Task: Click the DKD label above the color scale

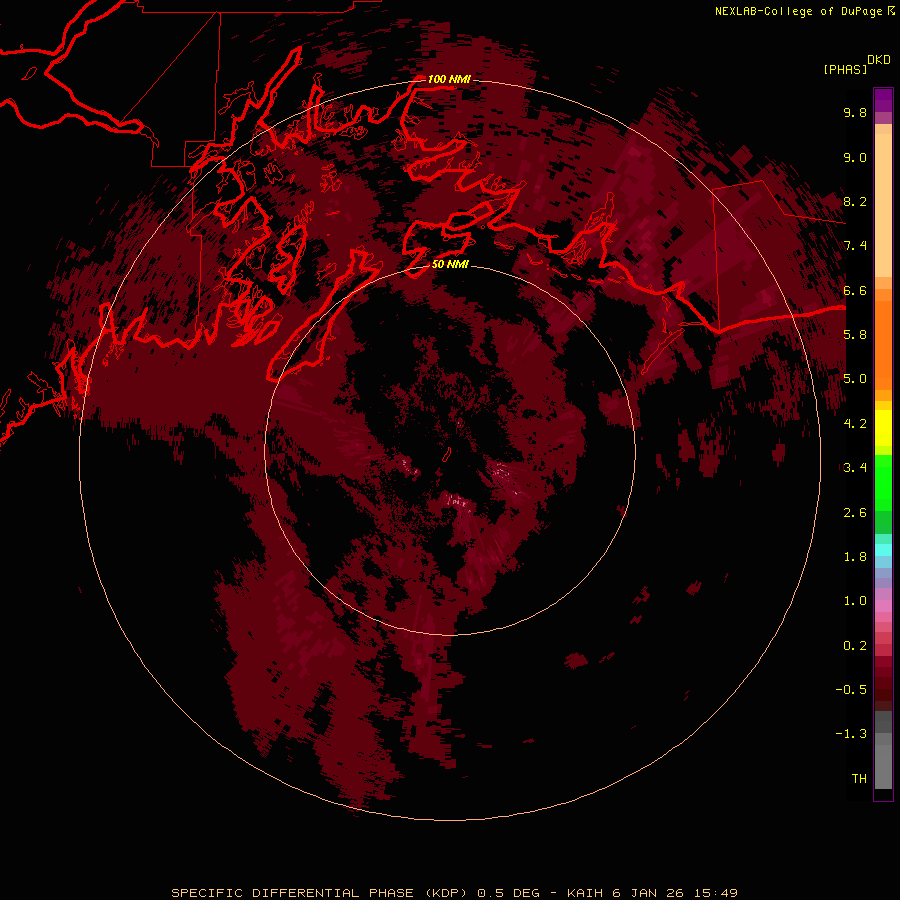Action: 879,60
